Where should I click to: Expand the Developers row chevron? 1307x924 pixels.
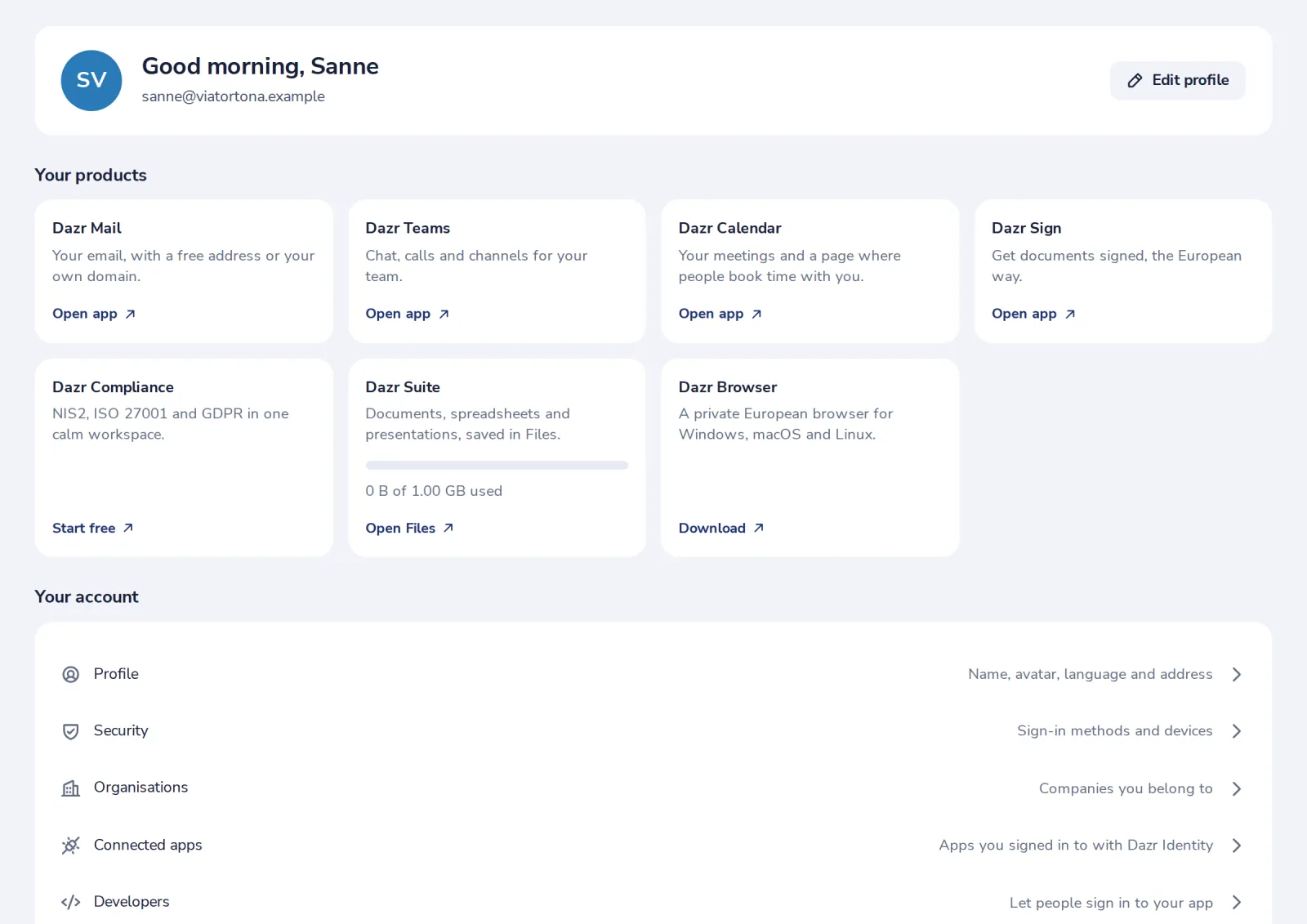[x=1237, y=902]
